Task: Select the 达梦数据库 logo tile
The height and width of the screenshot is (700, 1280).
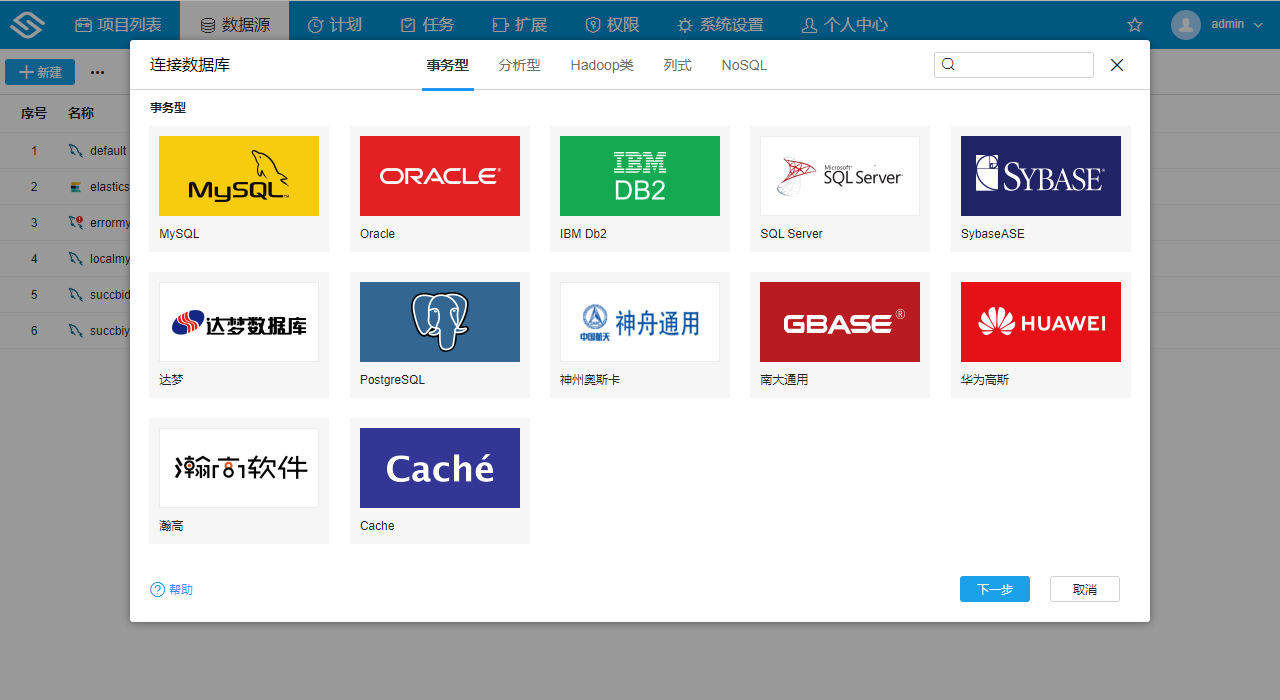Action: click(x=239, y=322)
